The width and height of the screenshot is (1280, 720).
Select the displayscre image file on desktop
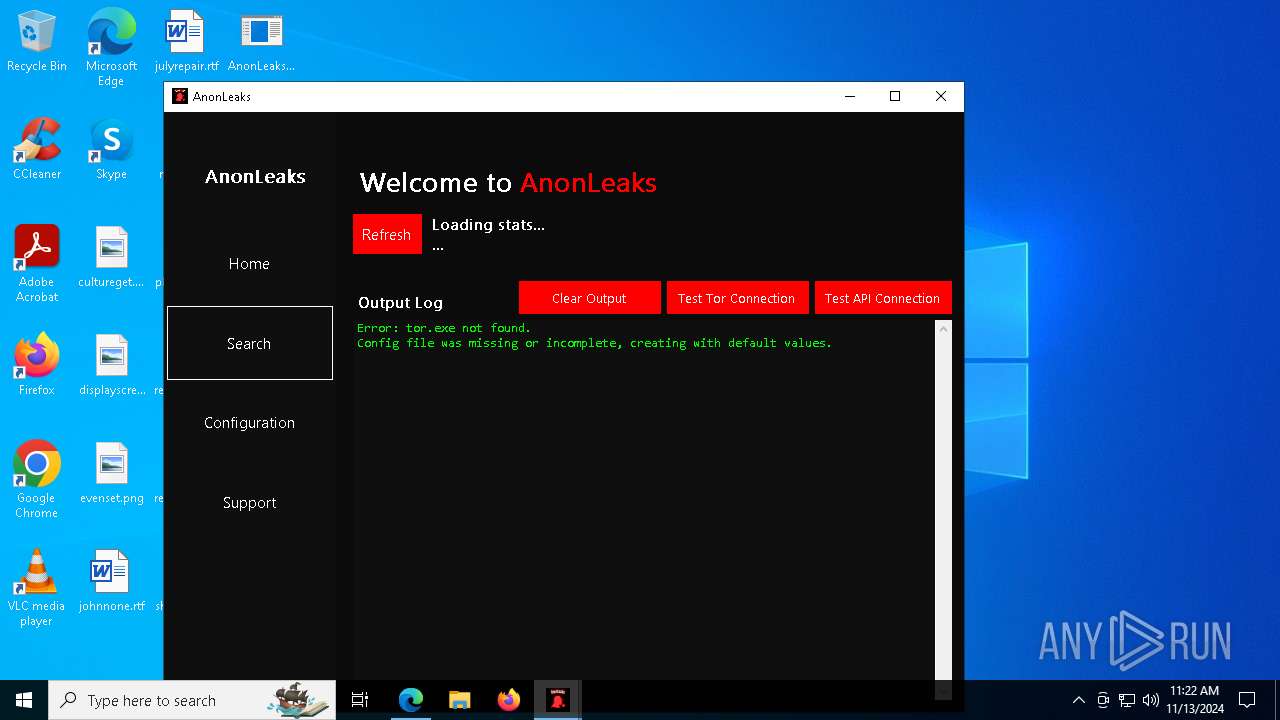click(x=111, y=366)
